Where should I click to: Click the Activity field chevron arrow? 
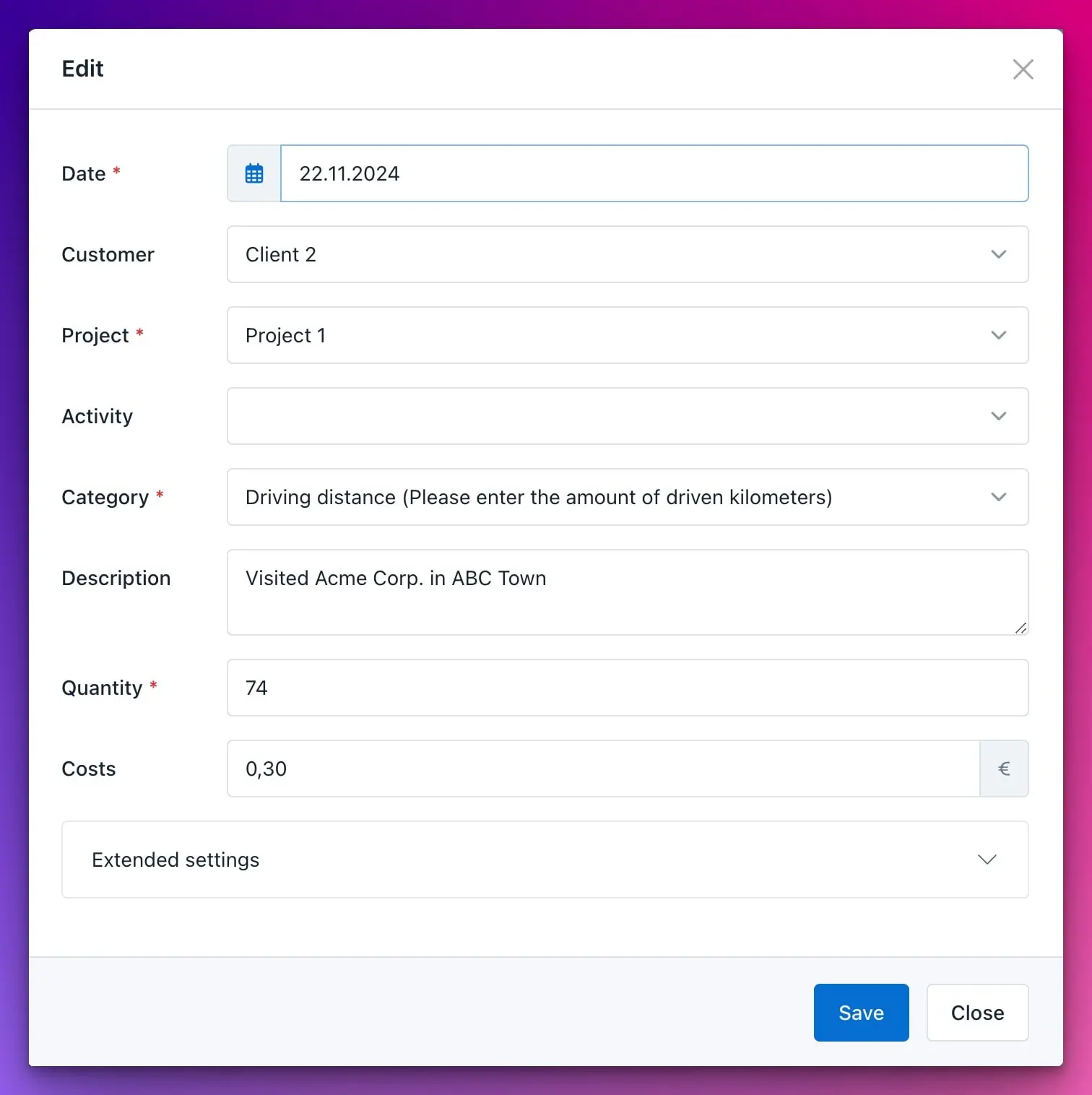998,416
